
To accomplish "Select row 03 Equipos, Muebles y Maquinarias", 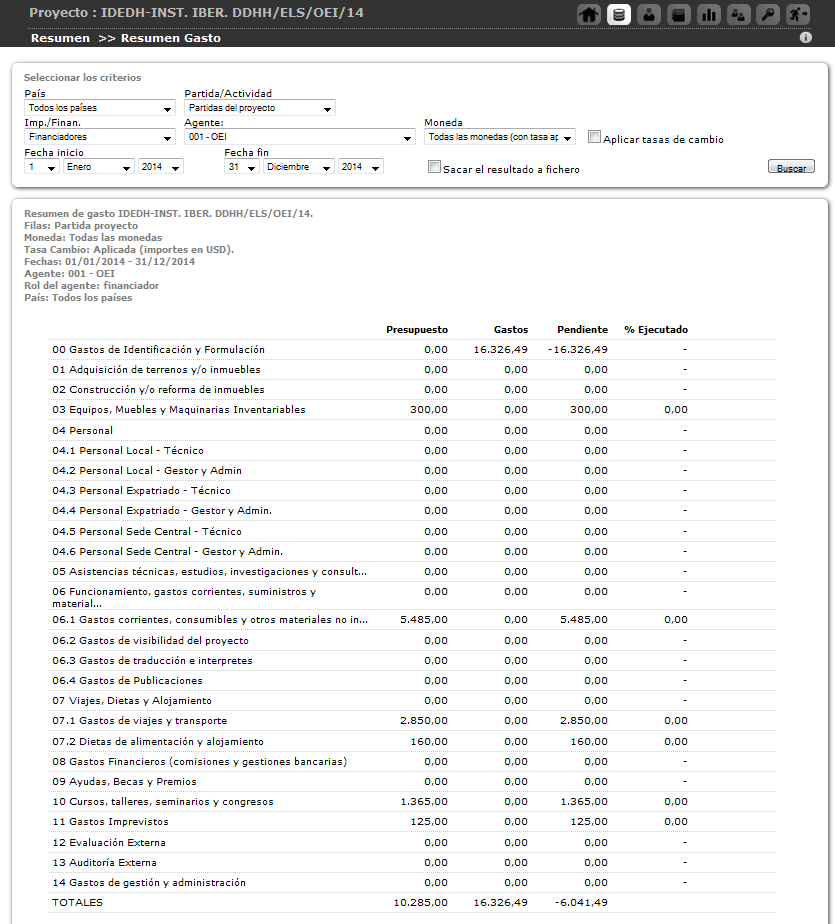I will pyautogui.click(x=412, y=410).
